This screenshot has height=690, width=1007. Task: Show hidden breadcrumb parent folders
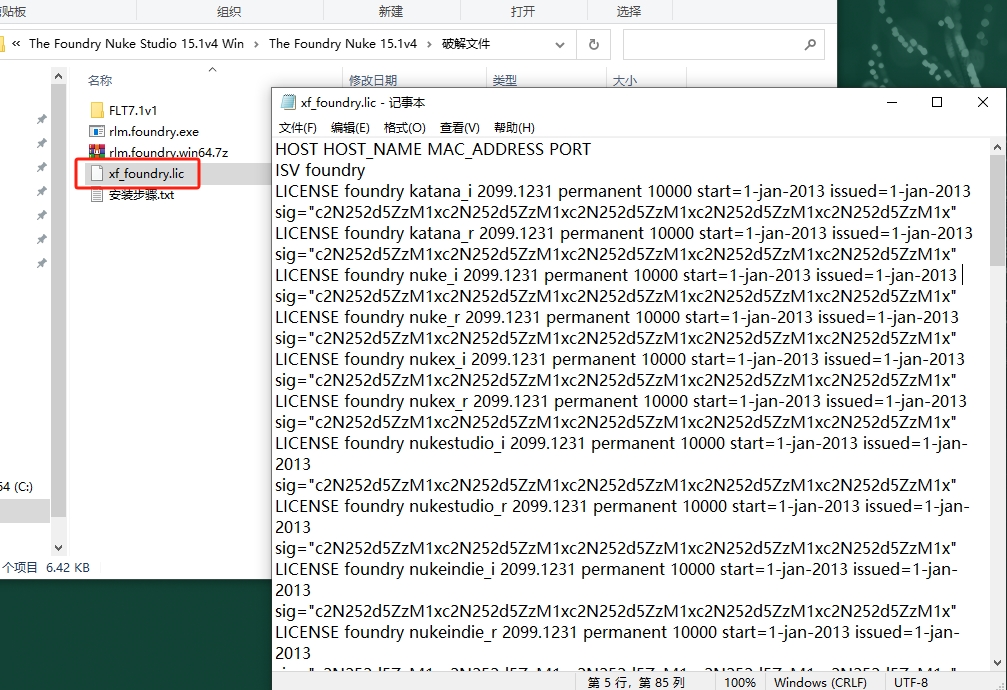[x=16, y=44]
